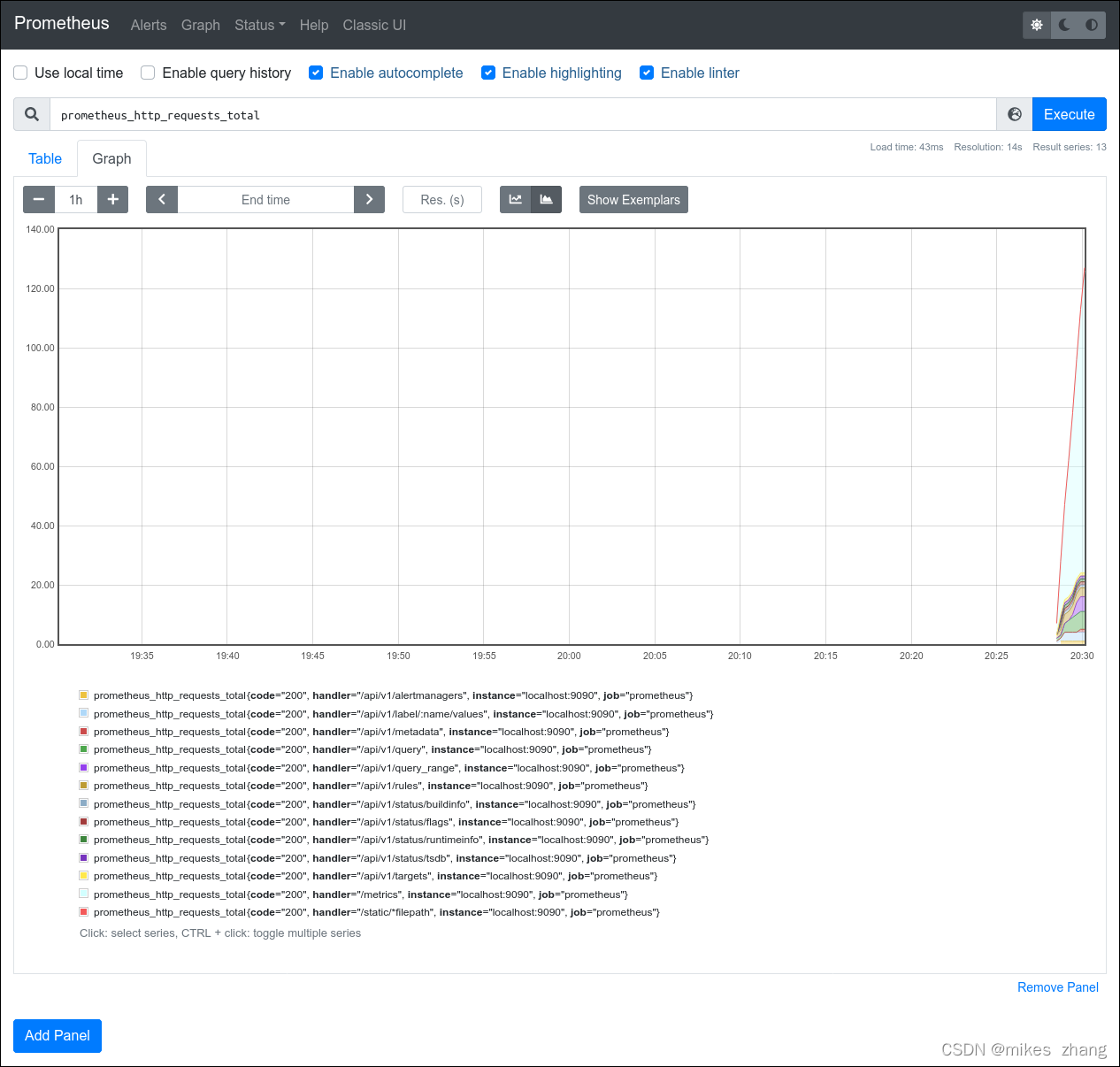Screen dimensions: 1120x1067
Task: Enable the Use local time checkbox
Action: point(19,73)
